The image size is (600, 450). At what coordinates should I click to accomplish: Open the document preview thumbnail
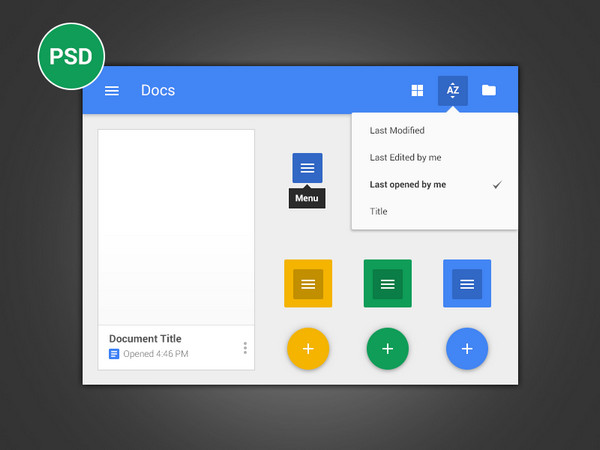coord(176,227)
